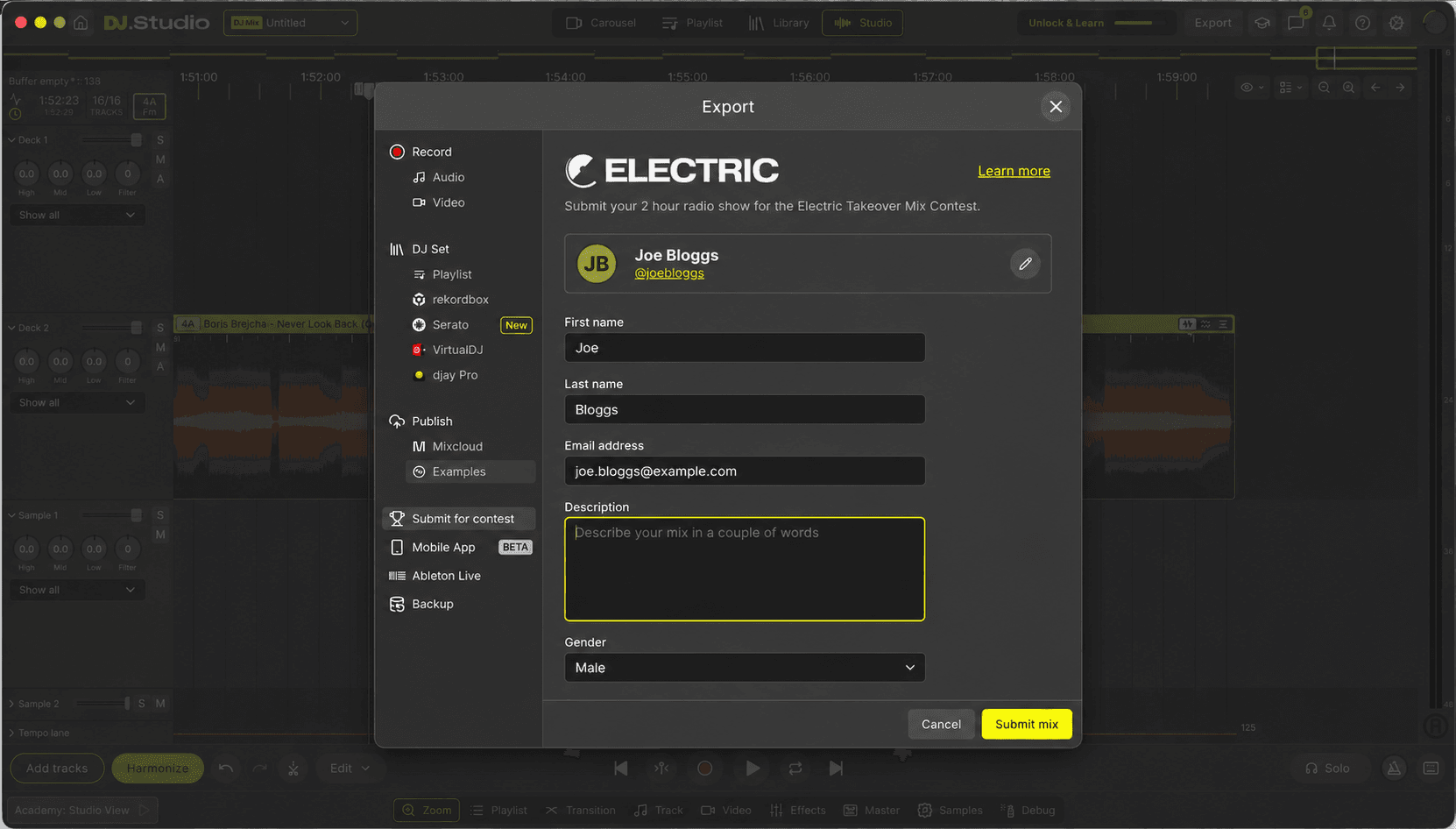
Task: Expand Sample 1 Show all dropdown
Action: click(x=77, y=590)
